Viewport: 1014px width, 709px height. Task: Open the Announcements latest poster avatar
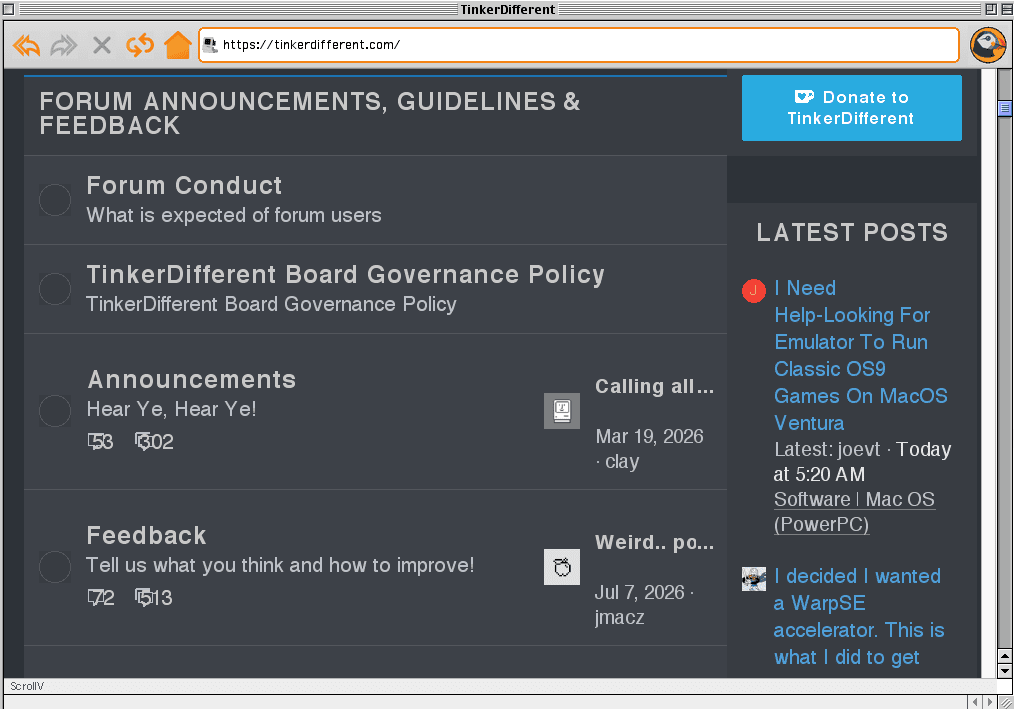point(561,411)
